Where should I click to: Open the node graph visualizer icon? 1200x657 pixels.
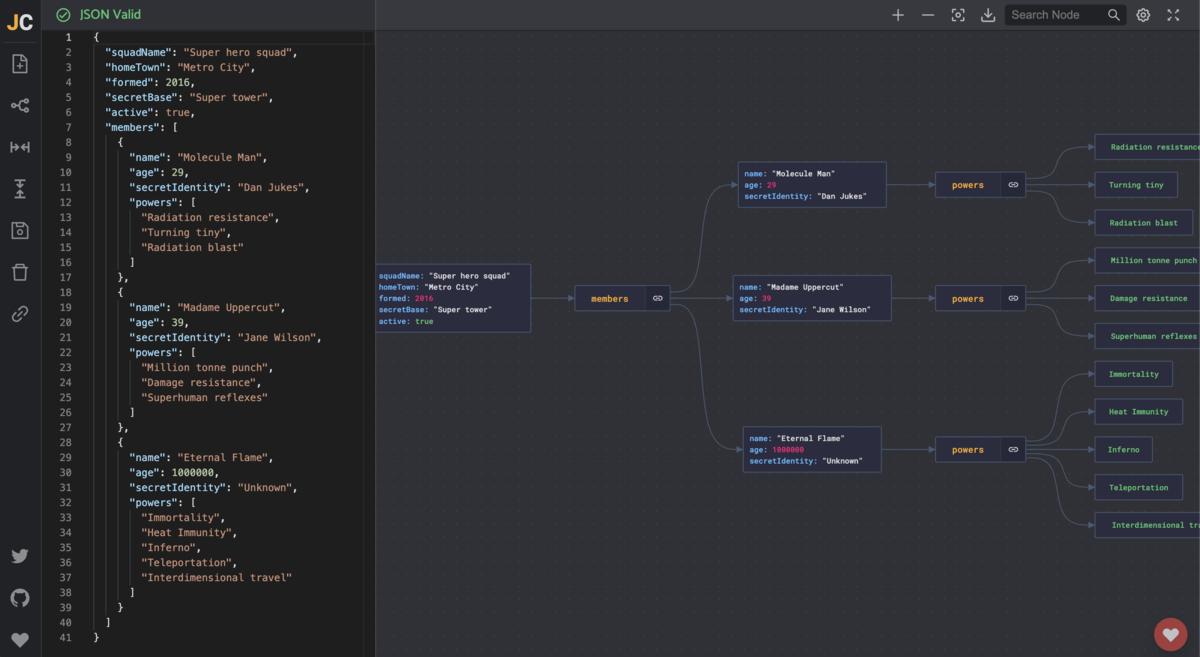[x=20, y=105]
